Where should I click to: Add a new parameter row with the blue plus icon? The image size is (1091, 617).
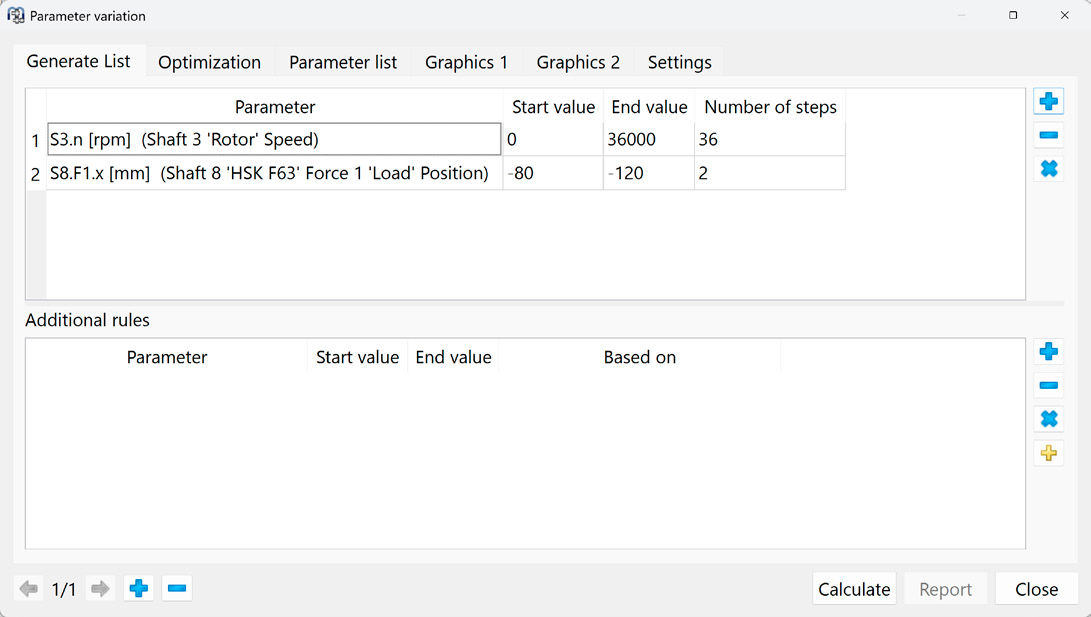pos(1048,100)
